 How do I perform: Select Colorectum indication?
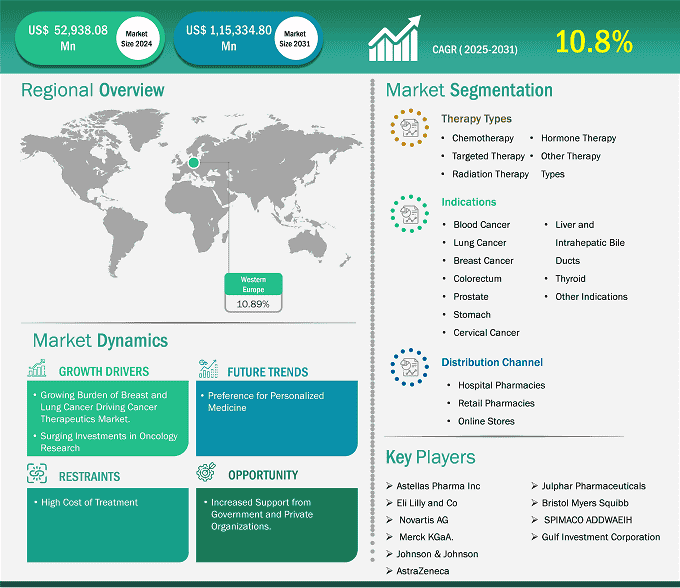[477, 279]
